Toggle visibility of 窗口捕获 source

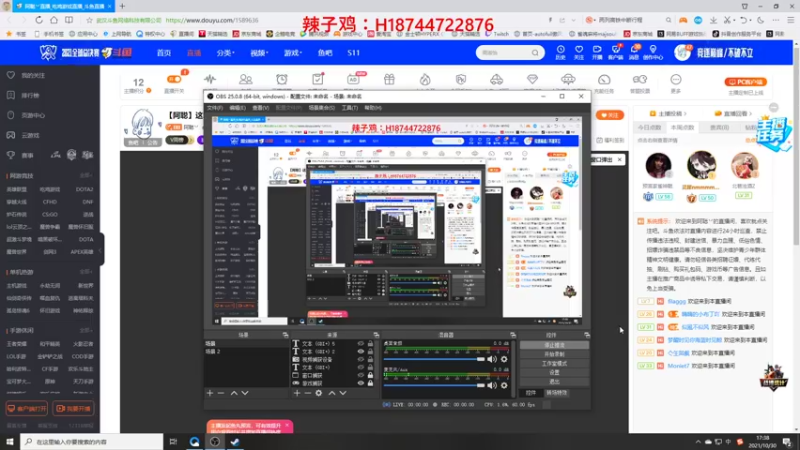(361, 376)
